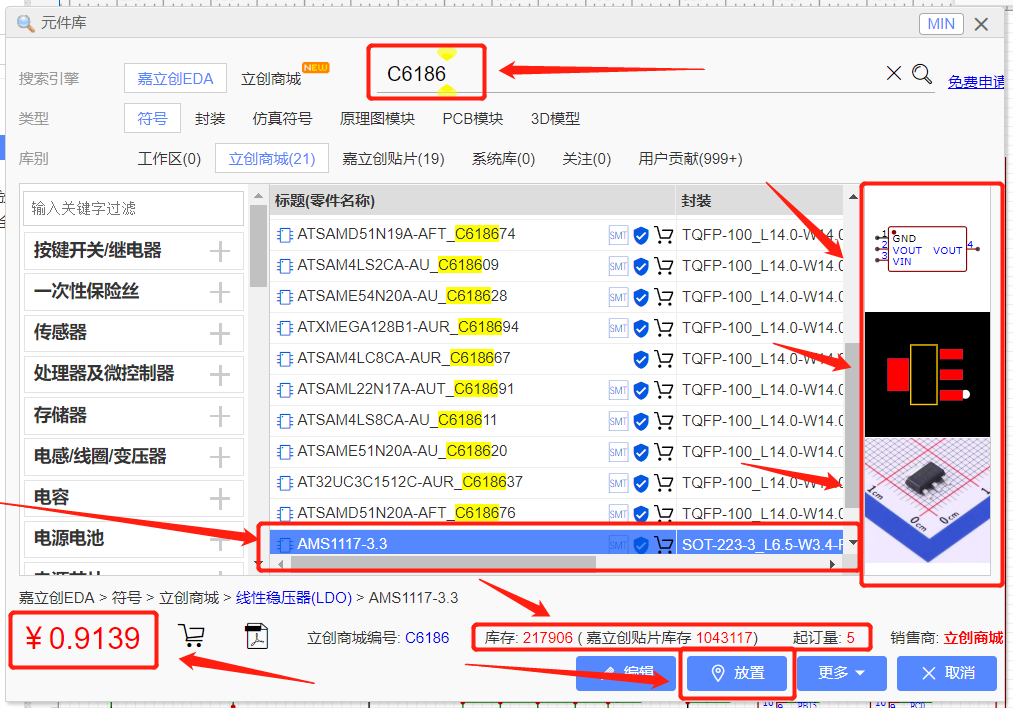Click the magnifier search icon
The image size is (1013, 708).
(x=921, y=74)
